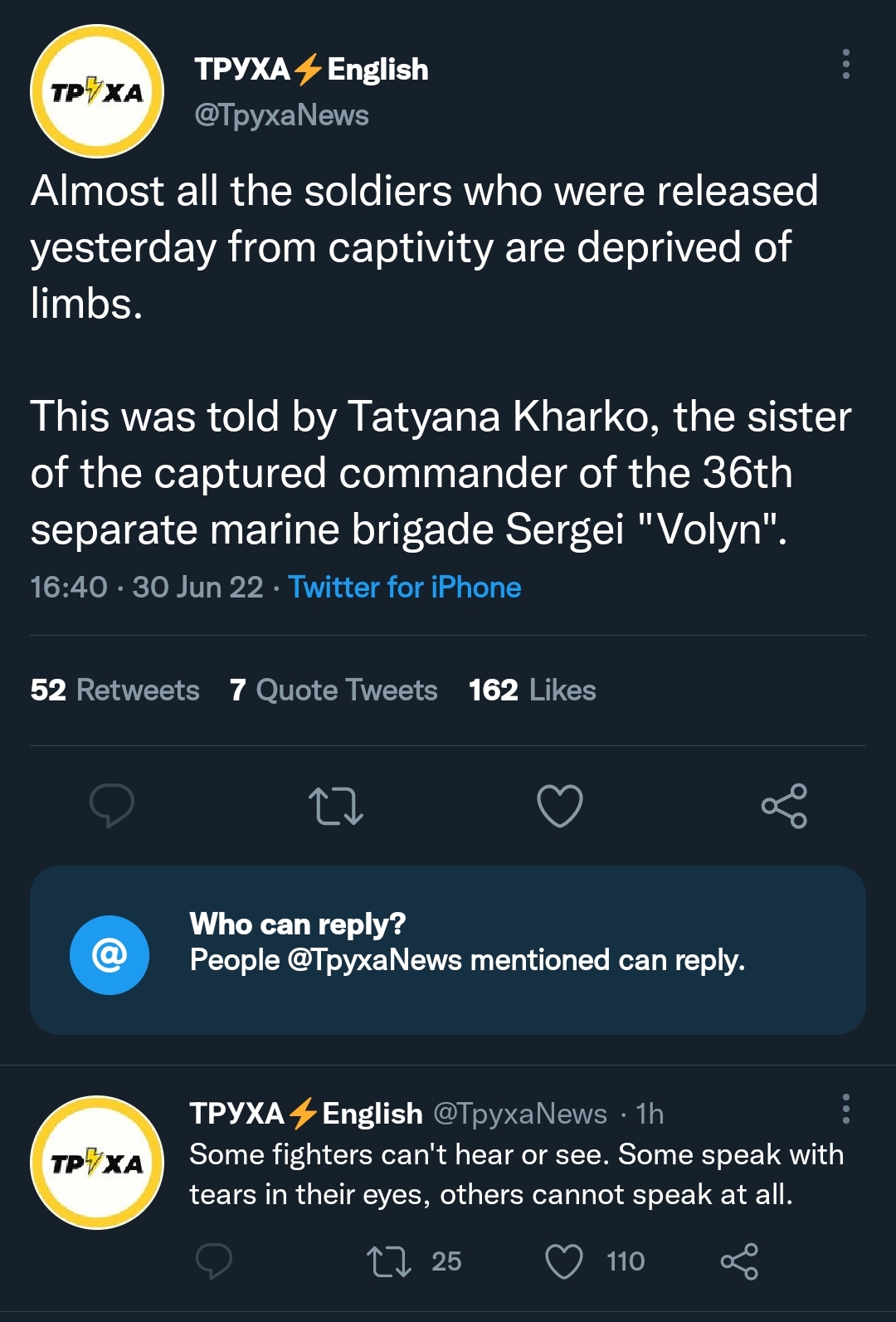The height and width of the screenshot is (1322, 896).
Task: View the 52 Retweets list
Action: click(115, 690)
